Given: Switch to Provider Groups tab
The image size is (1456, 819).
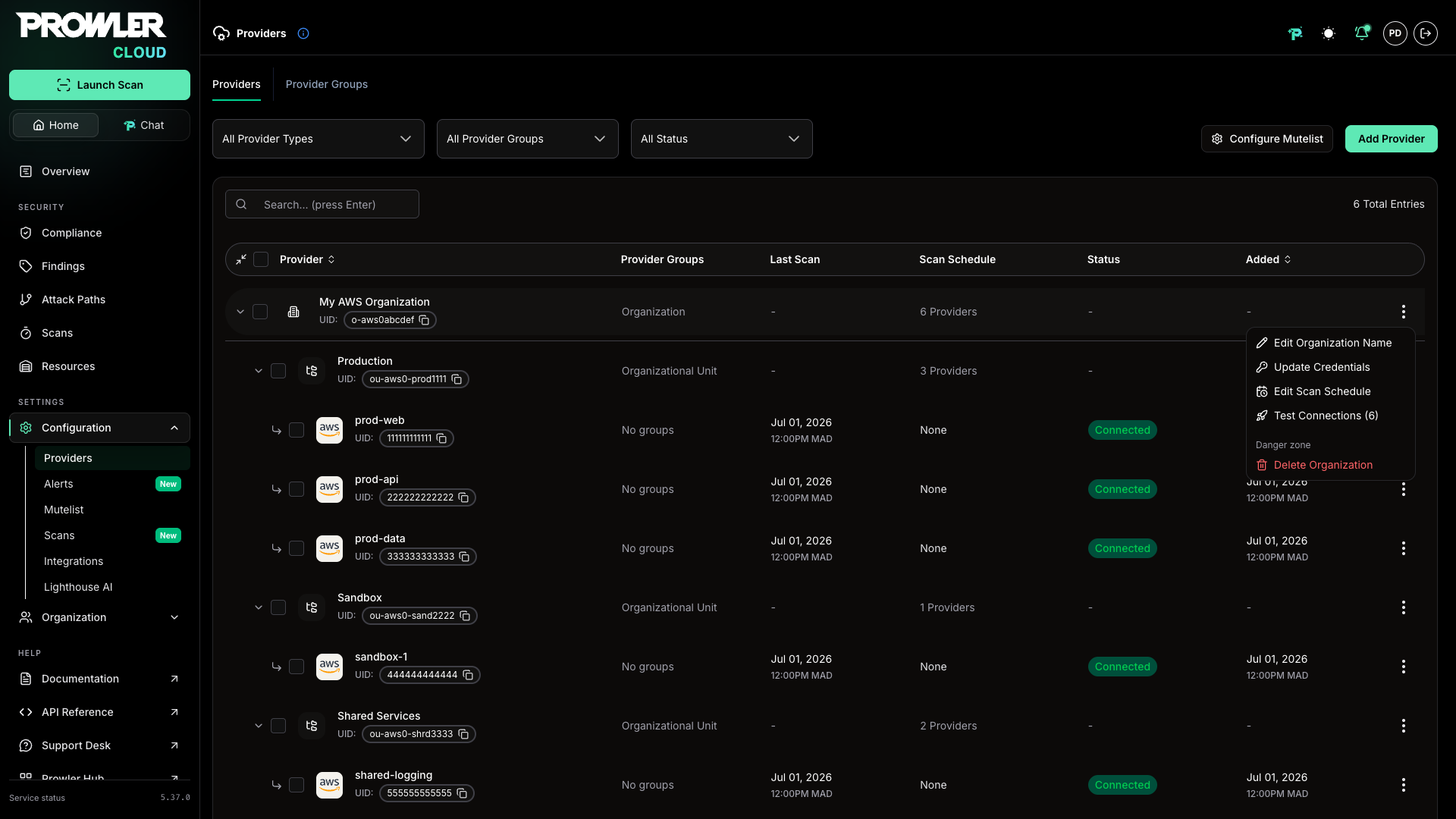Looking at the screenshot, I should 327,84.
